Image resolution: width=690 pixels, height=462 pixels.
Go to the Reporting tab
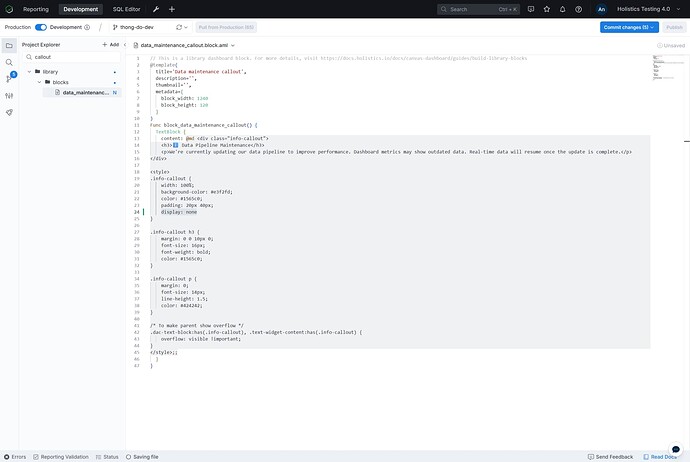click(x=36, y=9)
